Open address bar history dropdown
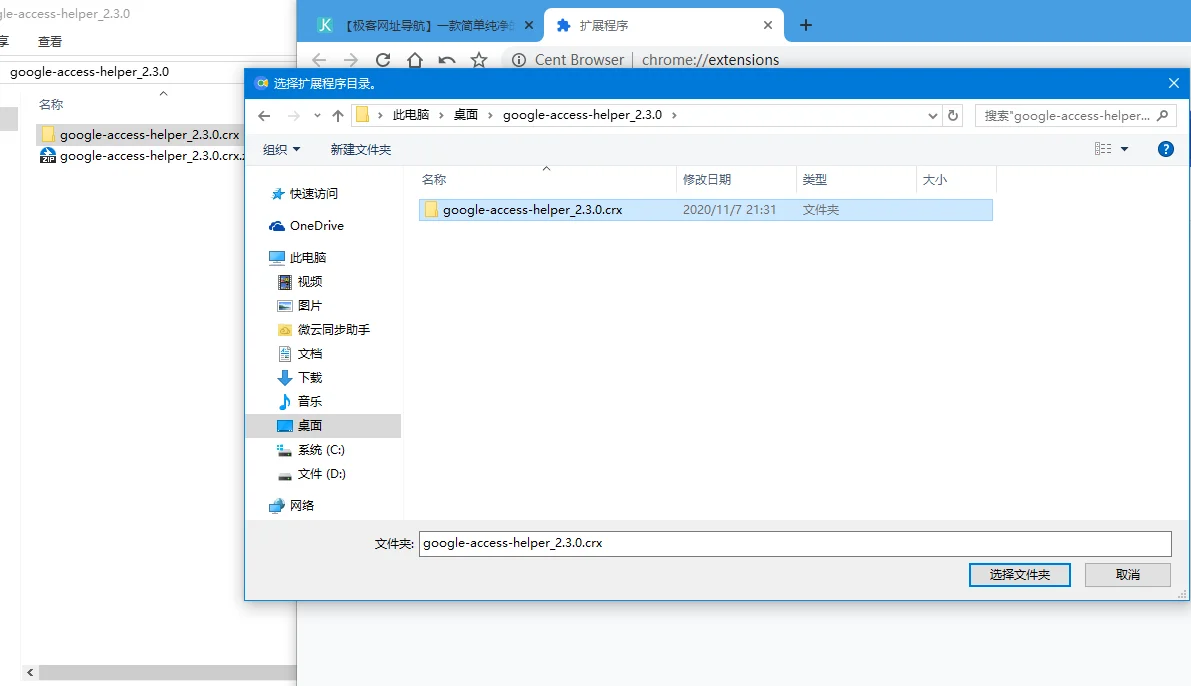Screen dimensions: 1191x686 [933, 115]
